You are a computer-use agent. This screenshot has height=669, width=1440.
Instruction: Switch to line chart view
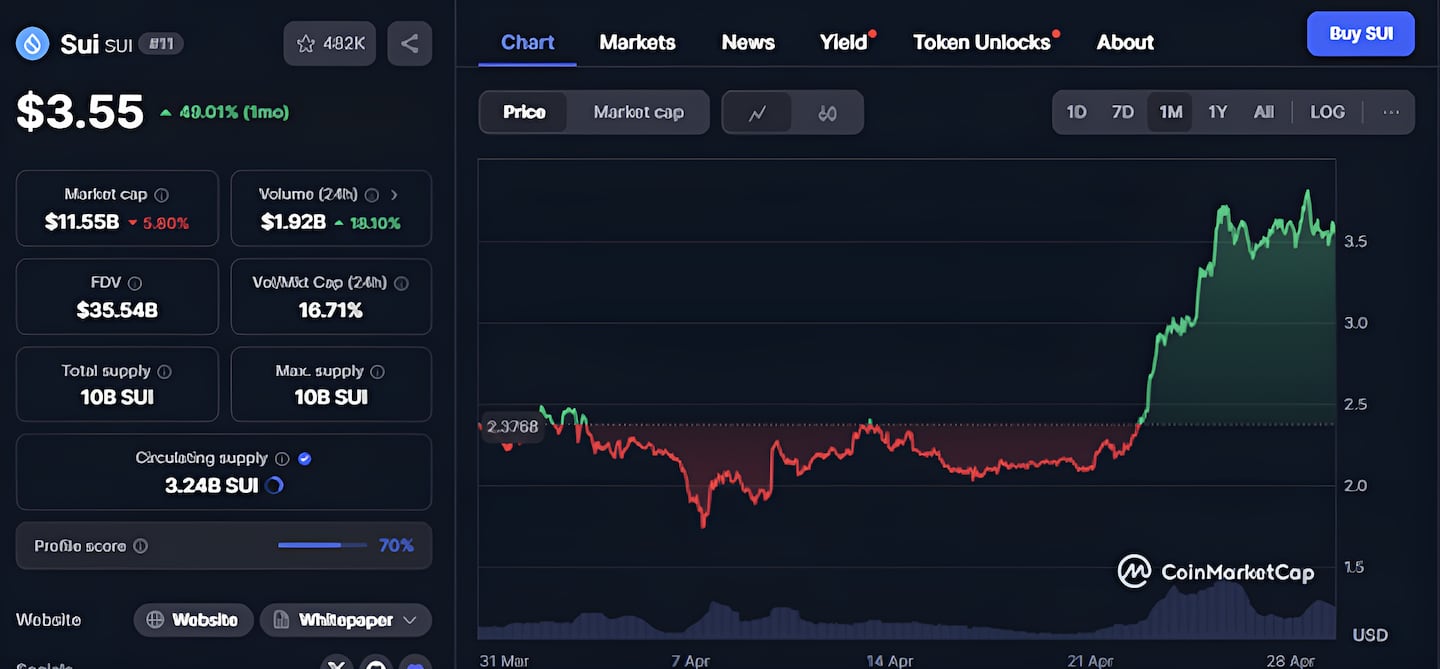pyautogui.click(x=757, y=112)
